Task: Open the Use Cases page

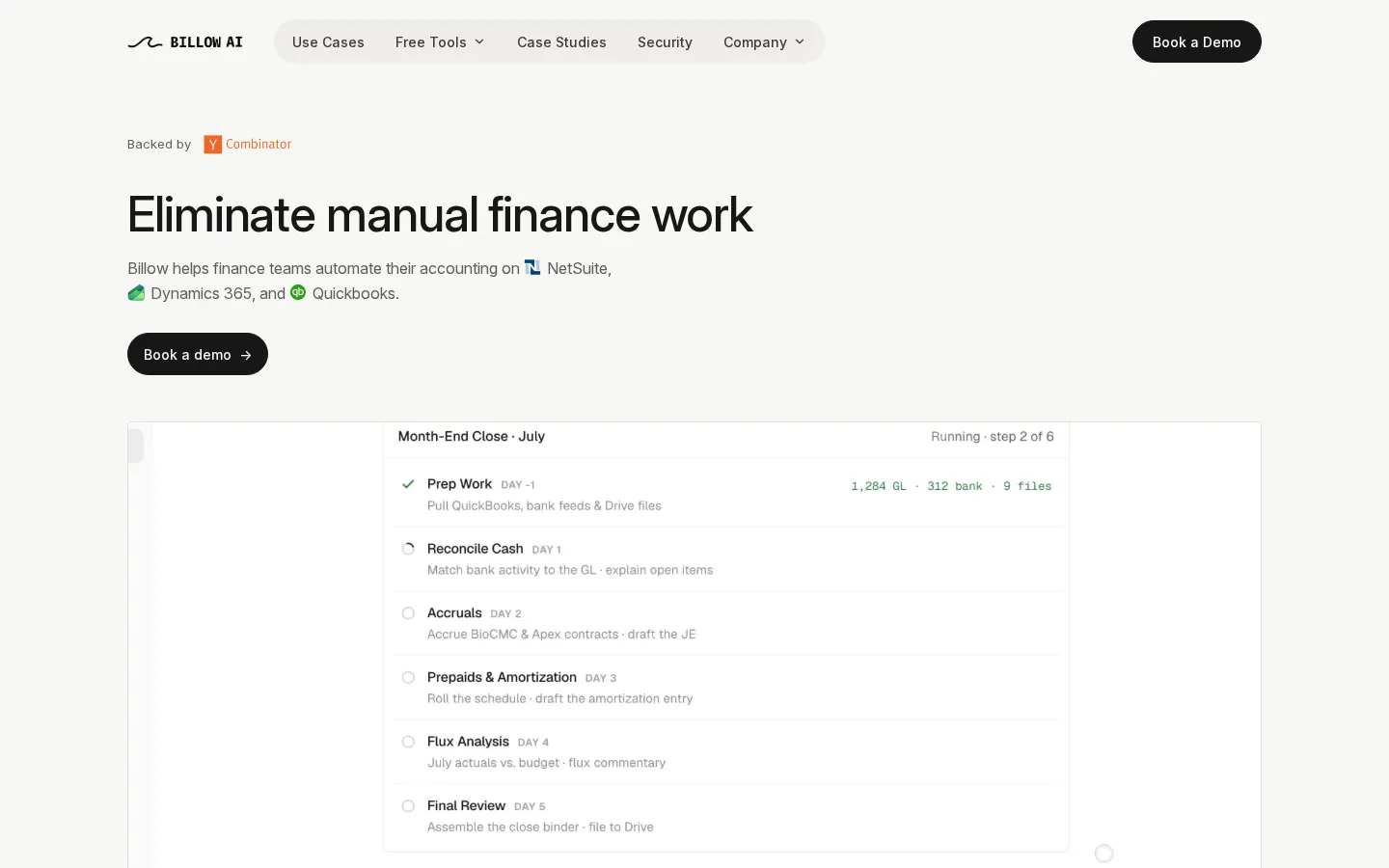Action: [x=328, y=42]
